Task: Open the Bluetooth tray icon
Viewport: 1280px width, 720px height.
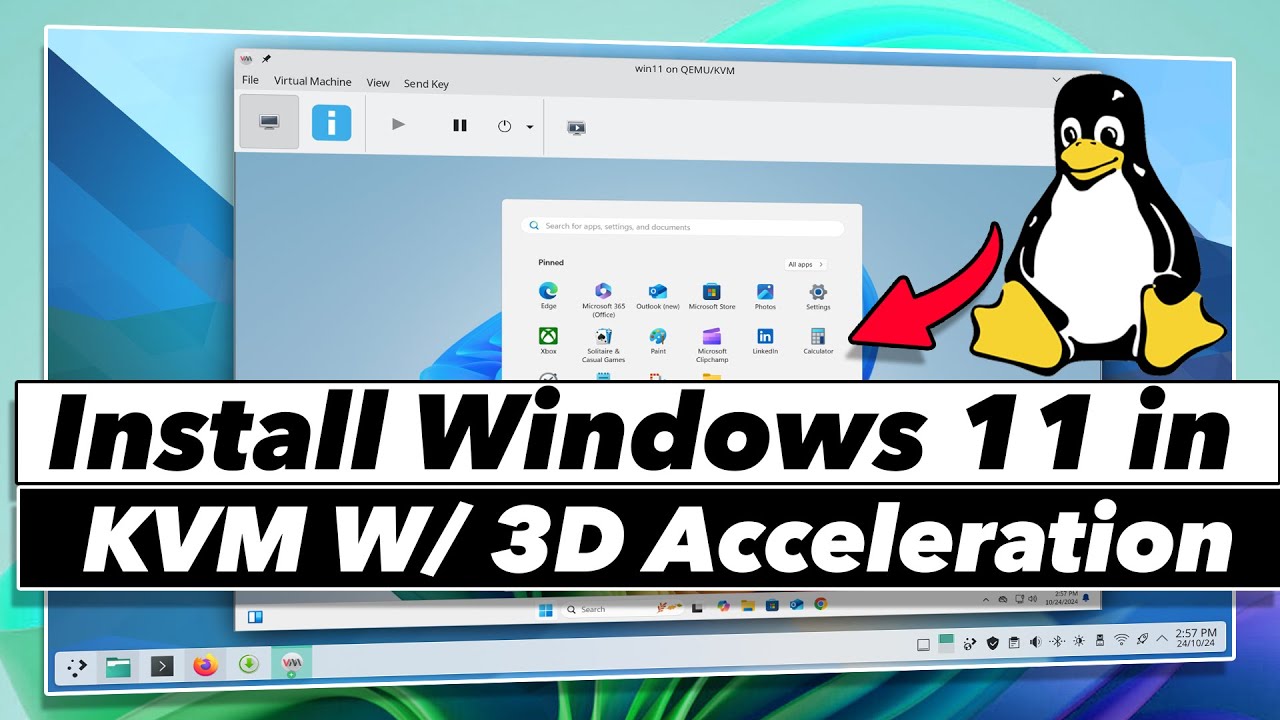Action: coord(1056,640)
